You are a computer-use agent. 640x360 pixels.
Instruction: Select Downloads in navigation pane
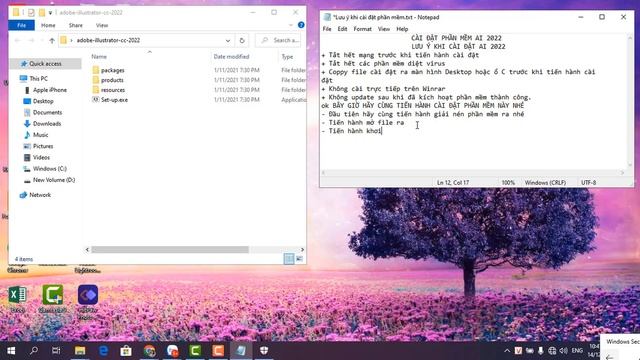click(x=47, y=123)
